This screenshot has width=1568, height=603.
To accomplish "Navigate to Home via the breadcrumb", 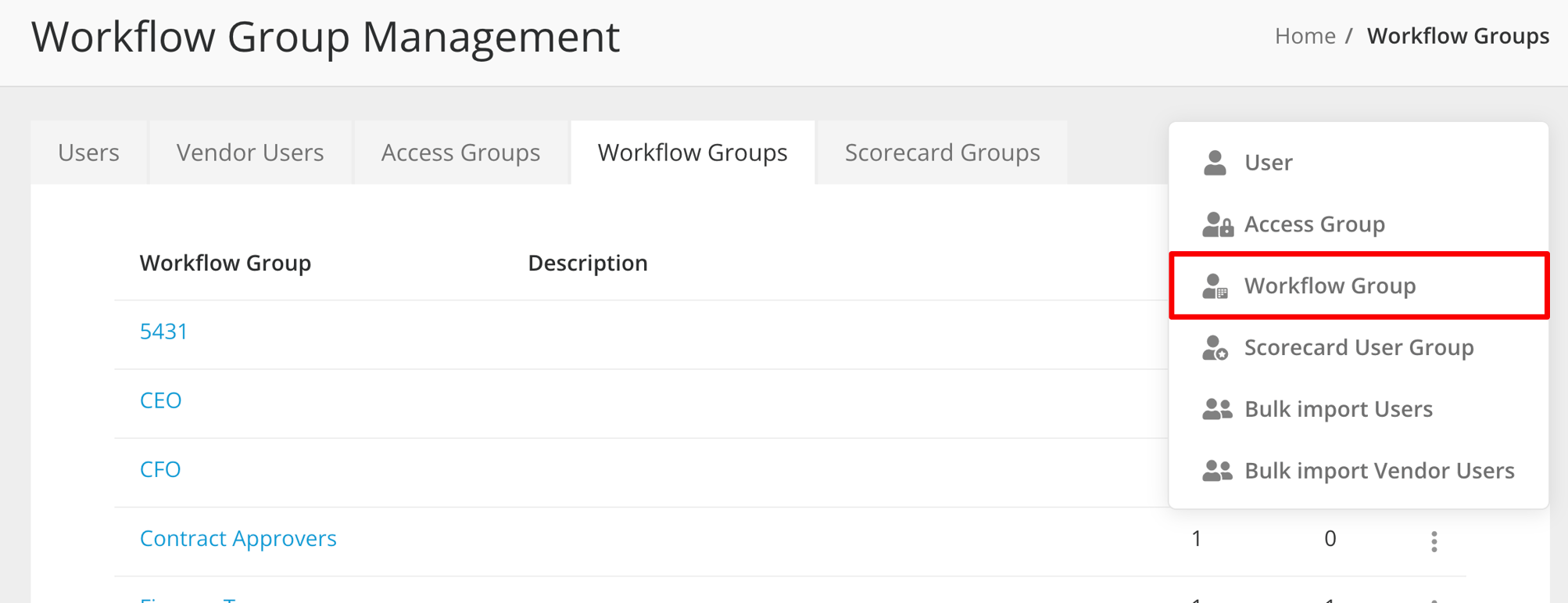I will click(1304, 35).
